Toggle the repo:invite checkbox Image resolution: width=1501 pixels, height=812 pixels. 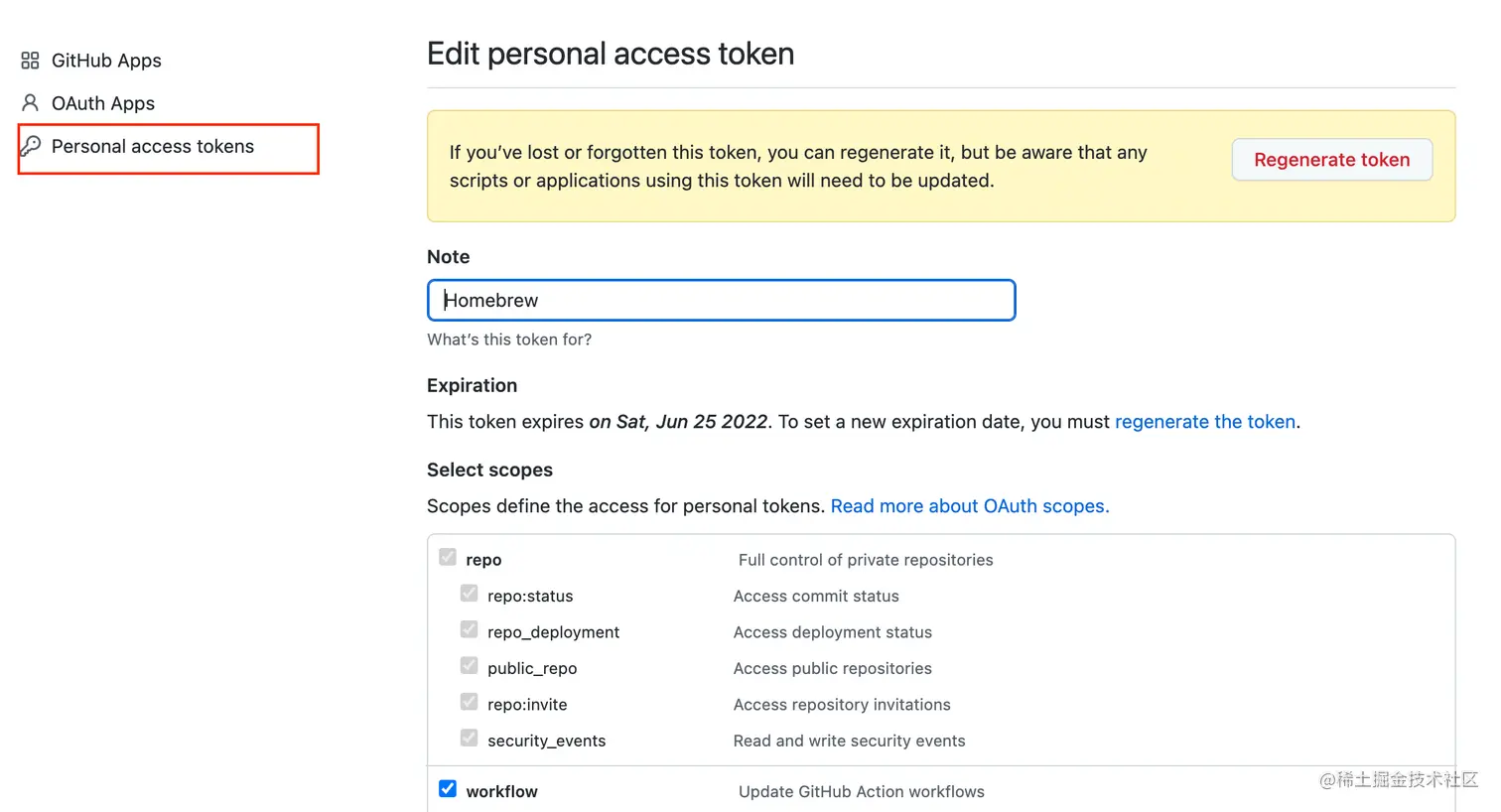[470, 702]
